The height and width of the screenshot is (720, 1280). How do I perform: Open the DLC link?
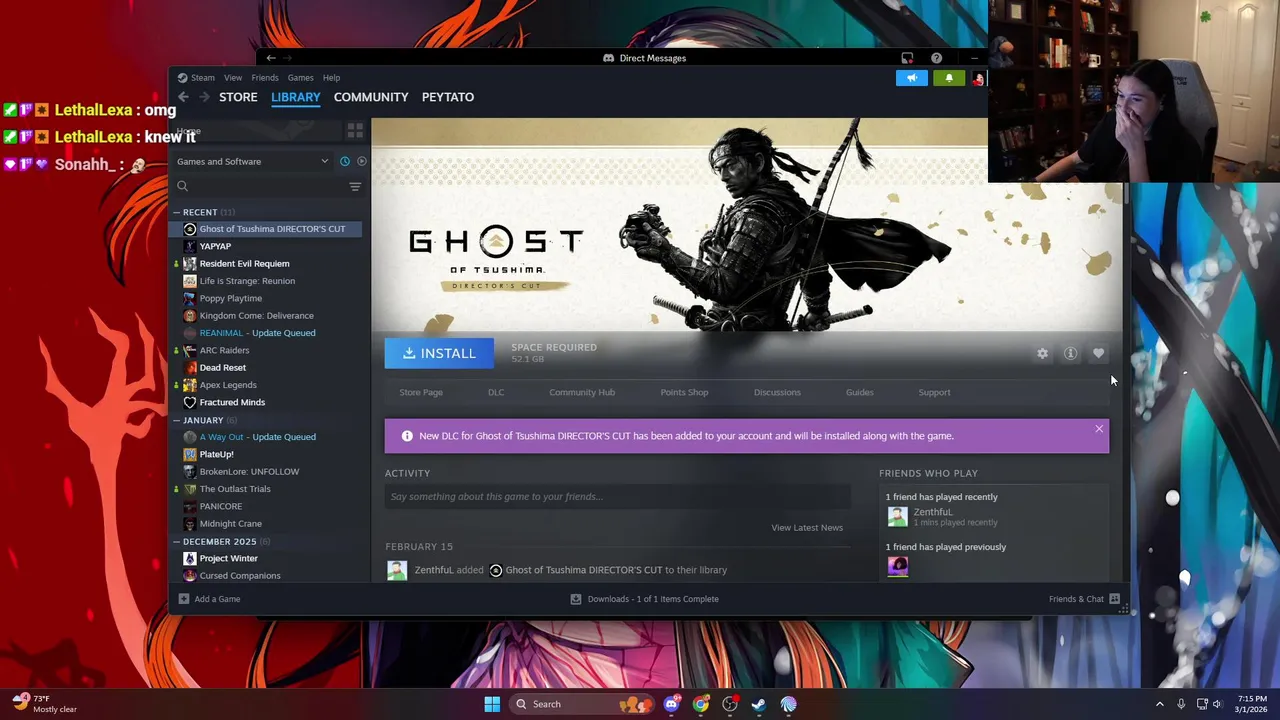pyautogui.click(x=496, y=392)
